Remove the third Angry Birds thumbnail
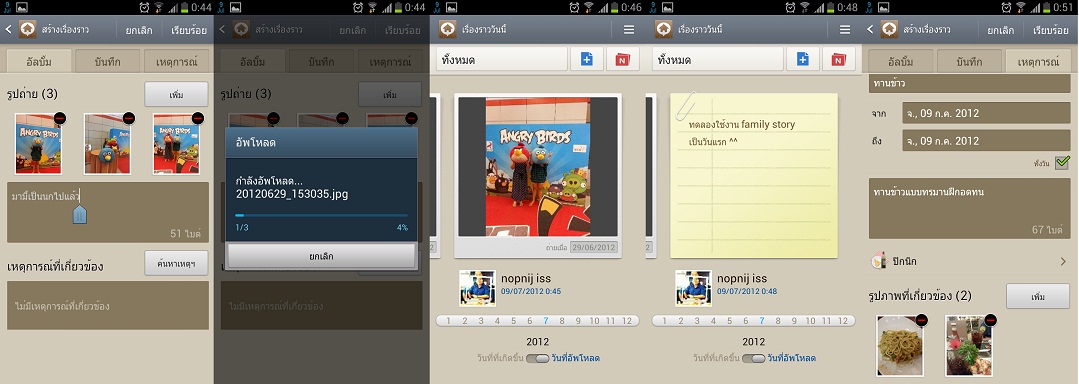Viewport: 1079px width, 384px height. point(197,118)
